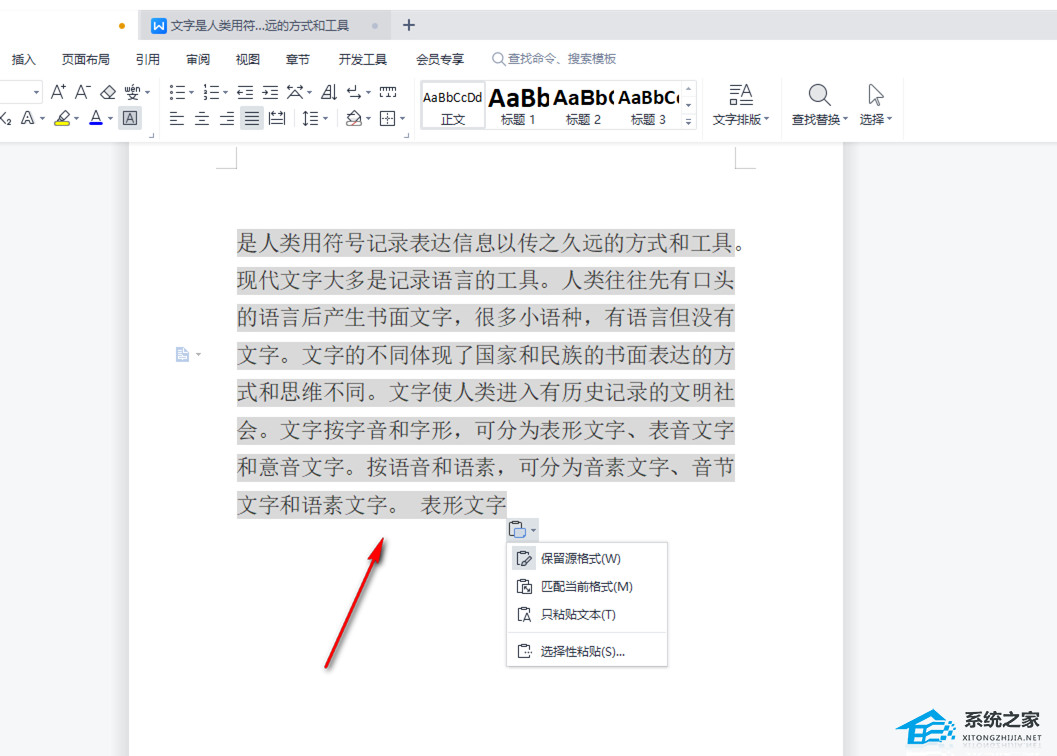Open the paste options dropdown arrow
Image resolution: width=1057 pixels, height=756 pixels.
pyautogui.click(x=533, y=530)
